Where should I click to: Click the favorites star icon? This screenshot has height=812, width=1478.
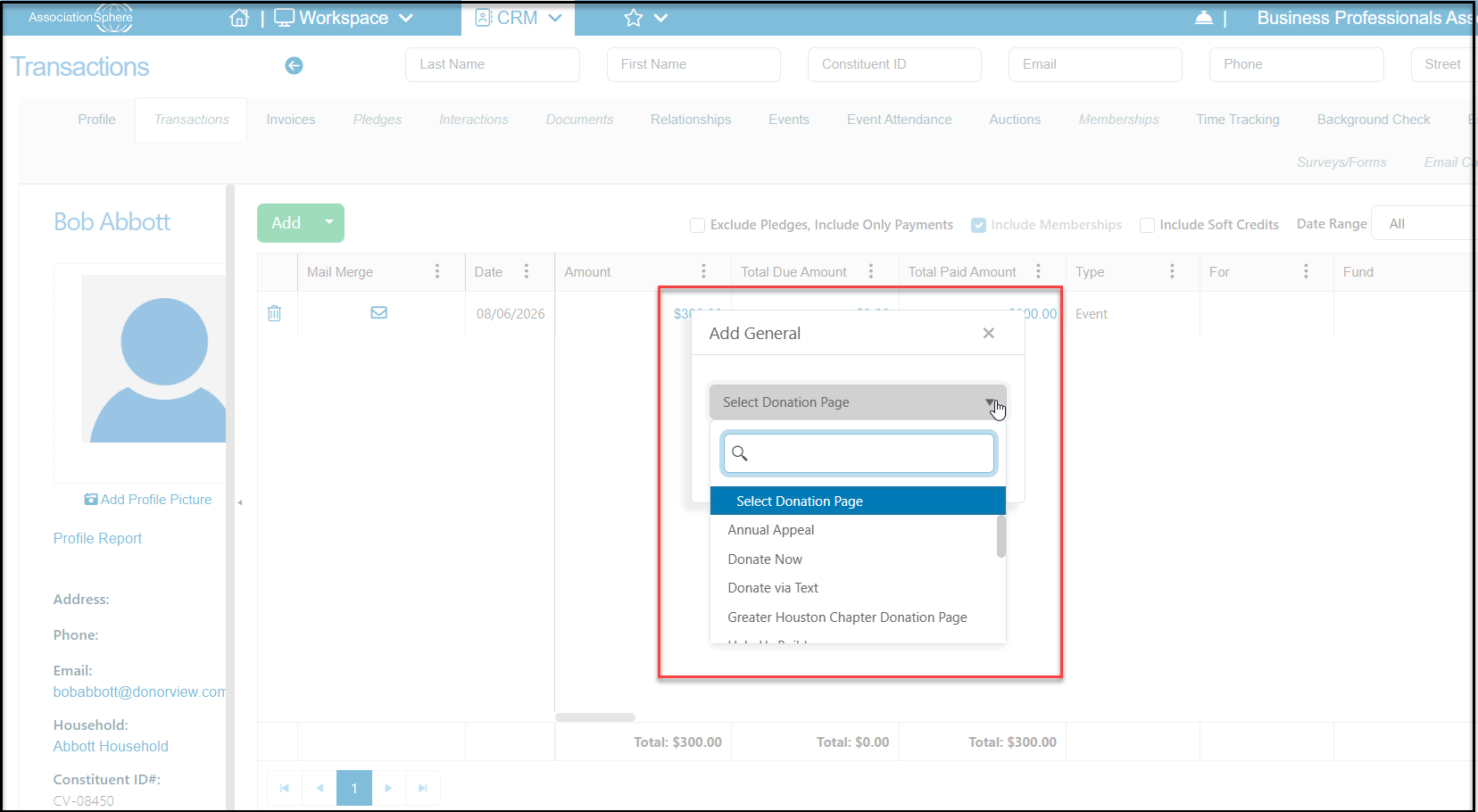click(x=634, y=18)
